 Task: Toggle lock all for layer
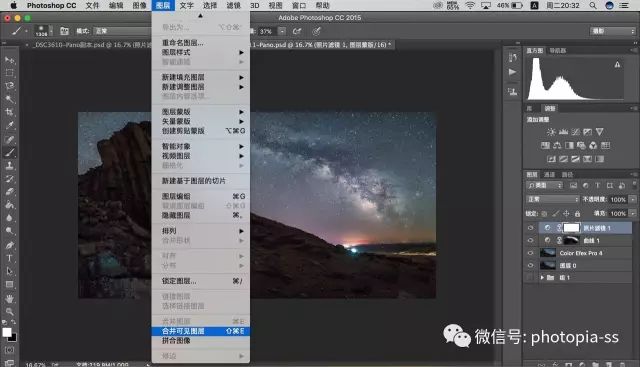pyautogui.click(x=577, y=214)
